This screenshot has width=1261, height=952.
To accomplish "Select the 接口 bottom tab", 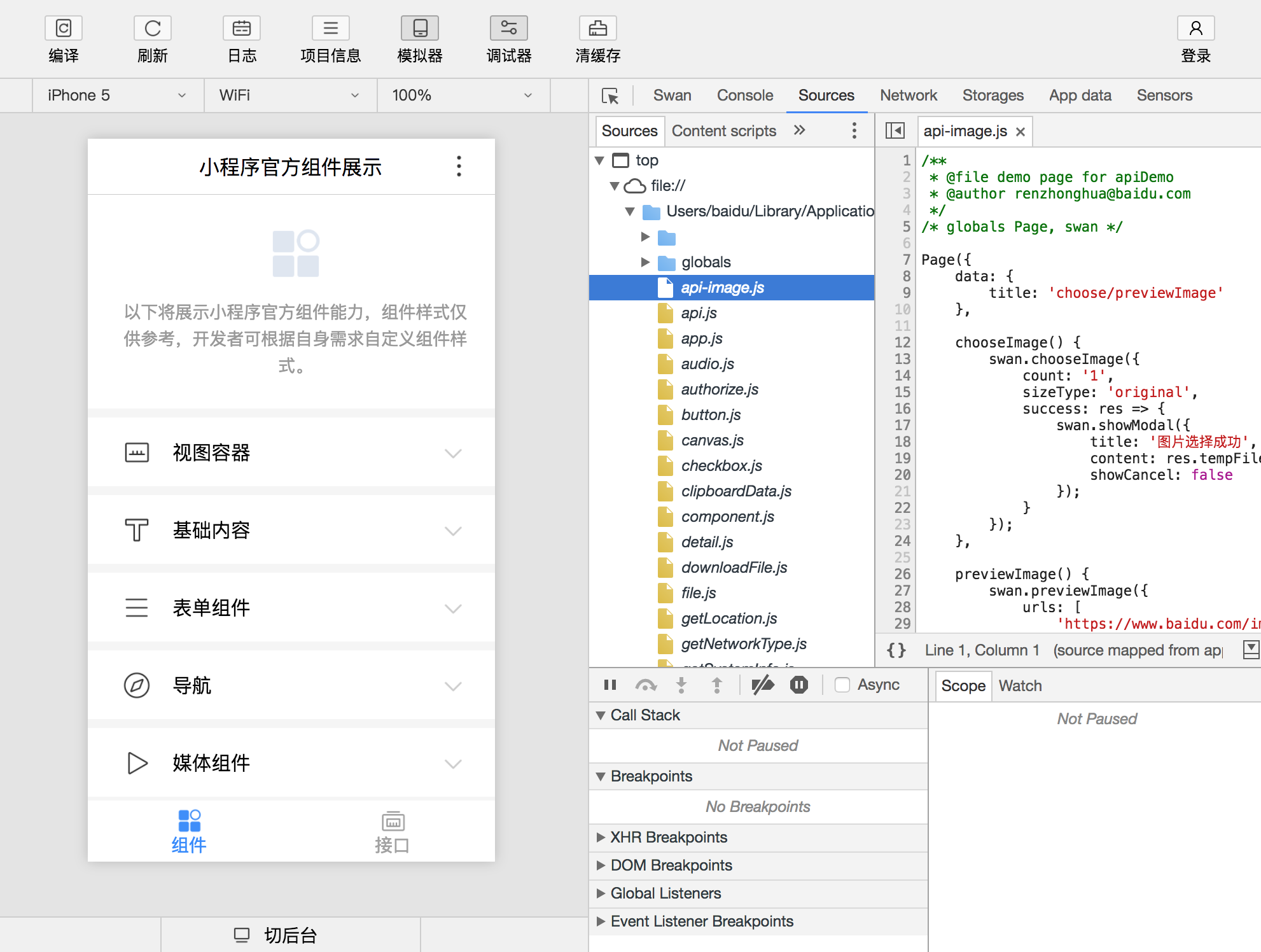I will tap(393, 831).
